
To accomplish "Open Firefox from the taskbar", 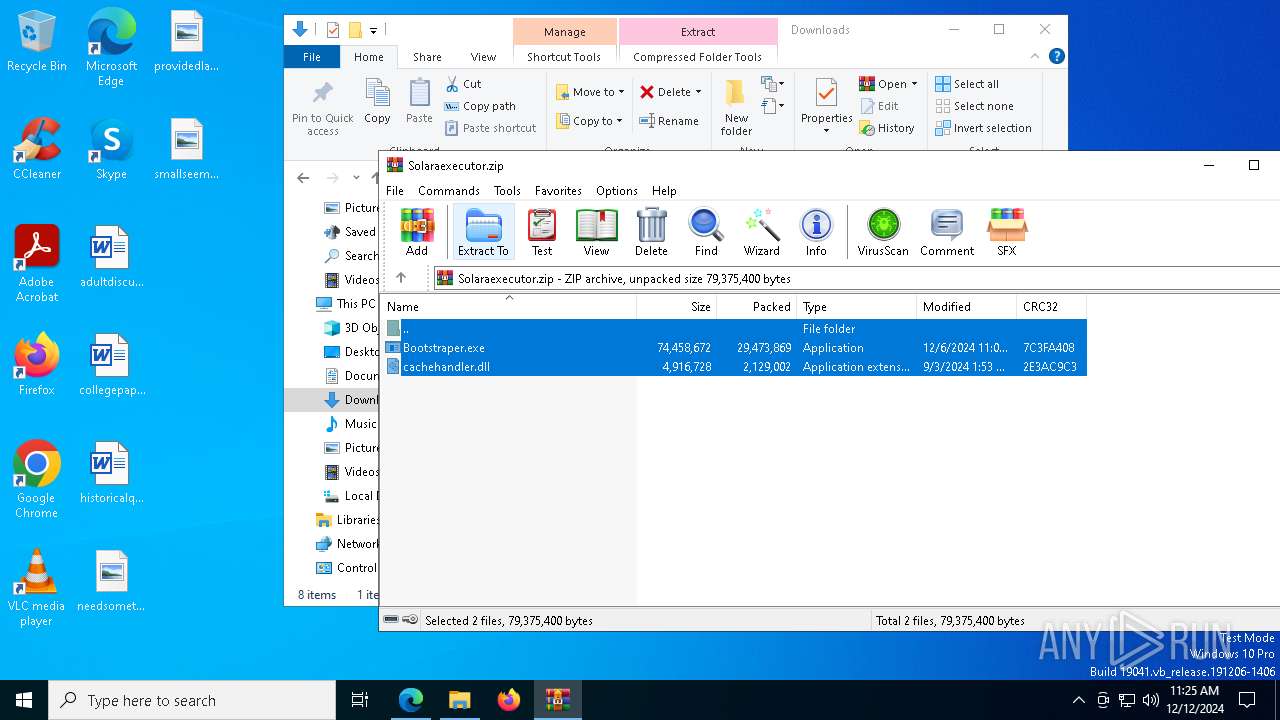I will click(509, 700).
